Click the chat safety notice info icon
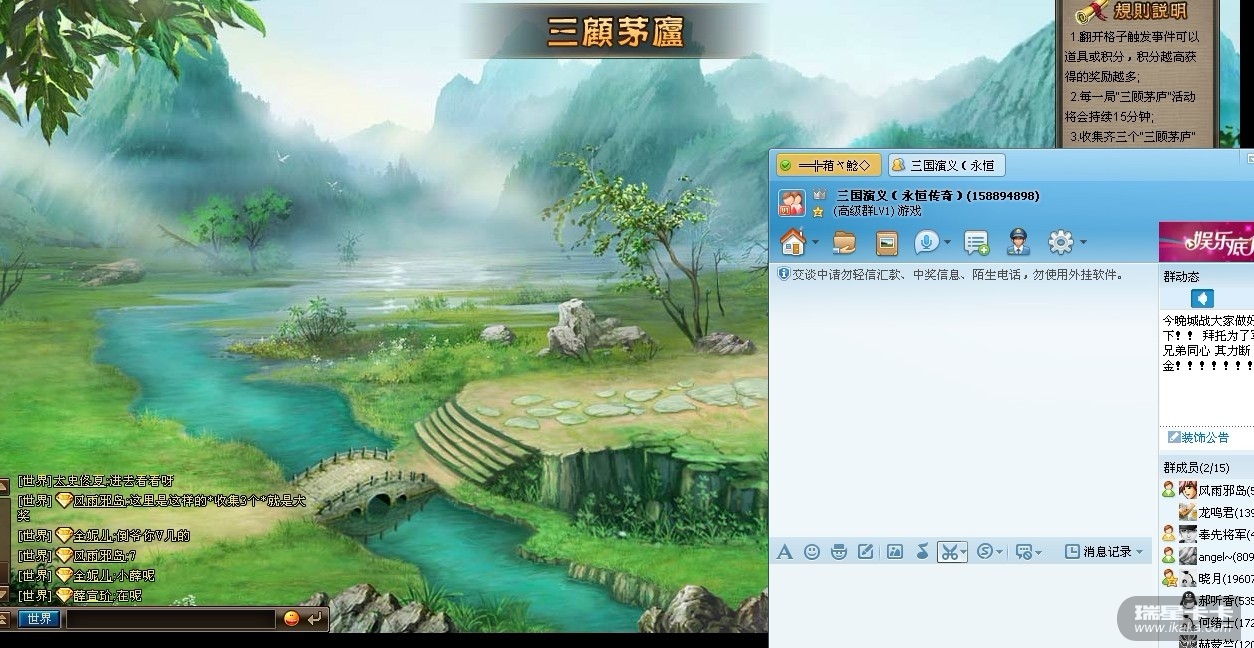The height and width of the screenshot is (648, 1254). pos(783,273)
